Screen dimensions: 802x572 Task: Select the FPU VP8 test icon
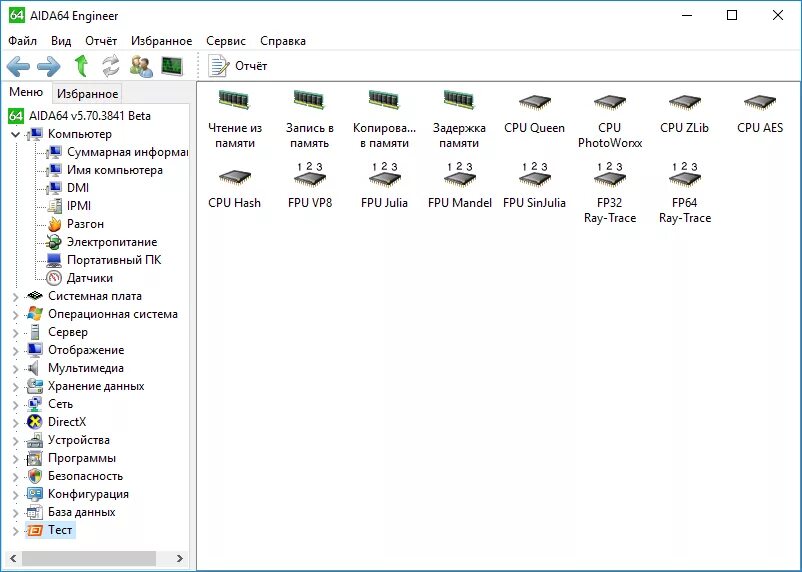(309, 185)
